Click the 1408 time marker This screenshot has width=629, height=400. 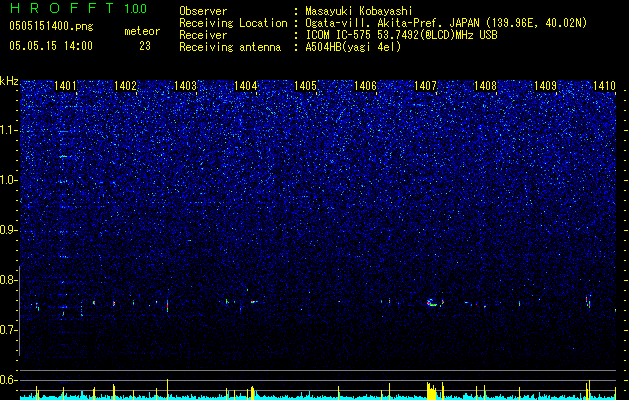point(485,85)
